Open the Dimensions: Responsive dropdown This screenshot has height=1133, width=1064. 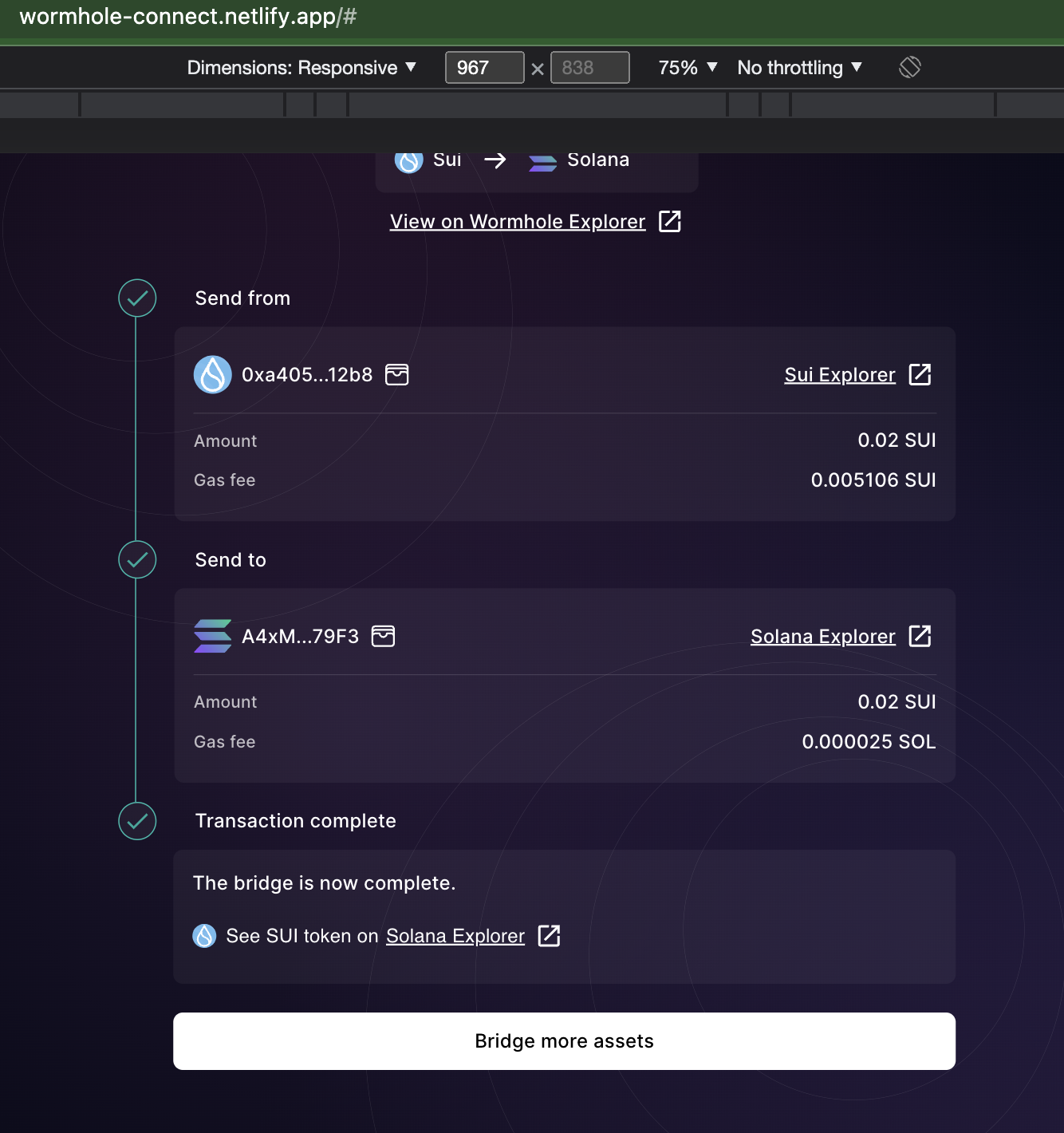(x=302, y=67)
